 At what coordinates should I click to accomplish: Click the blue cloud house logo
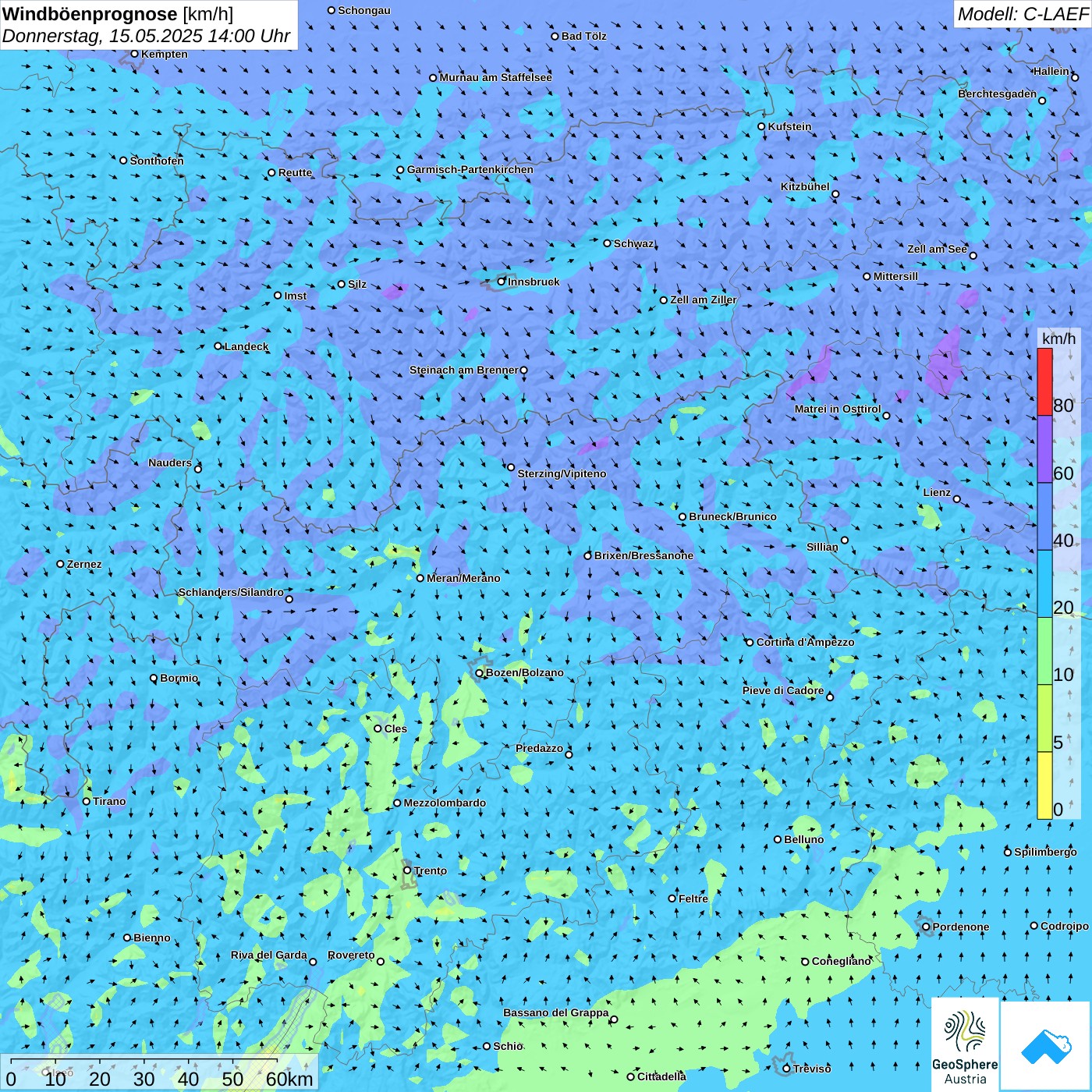1046,1047
